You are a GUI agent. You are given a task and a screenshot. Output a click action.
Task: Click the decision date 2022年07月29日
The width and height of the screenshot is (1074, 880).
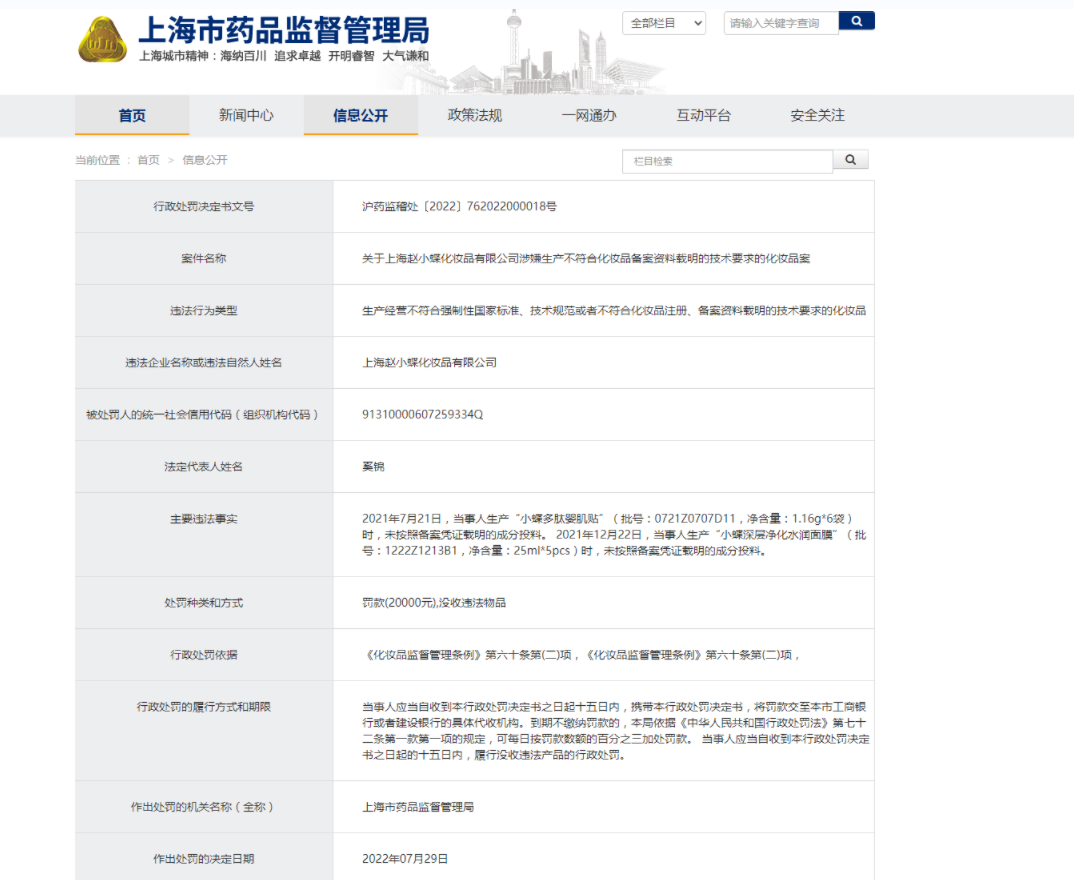tap(405, 859)
